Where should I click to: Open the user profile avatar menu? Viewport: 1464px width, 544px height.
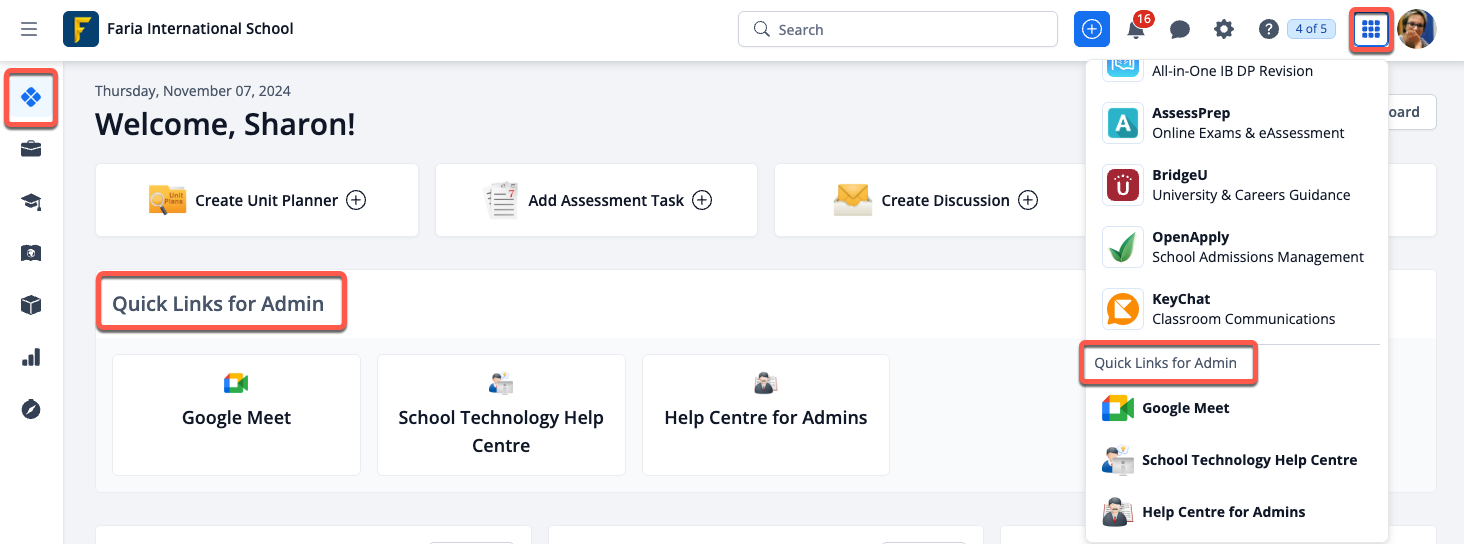pos(1417,29)
